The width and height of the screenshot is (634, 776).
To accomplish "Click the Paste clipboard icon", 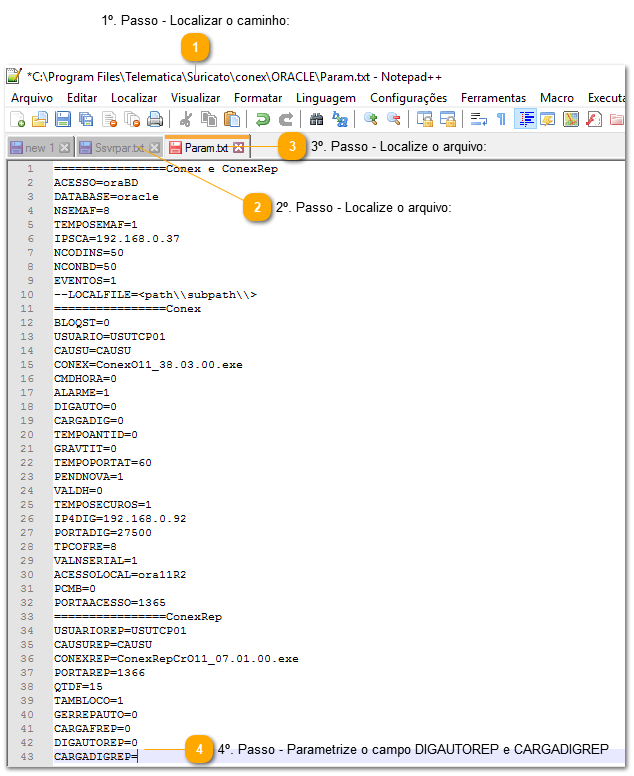I will (232, 119).
